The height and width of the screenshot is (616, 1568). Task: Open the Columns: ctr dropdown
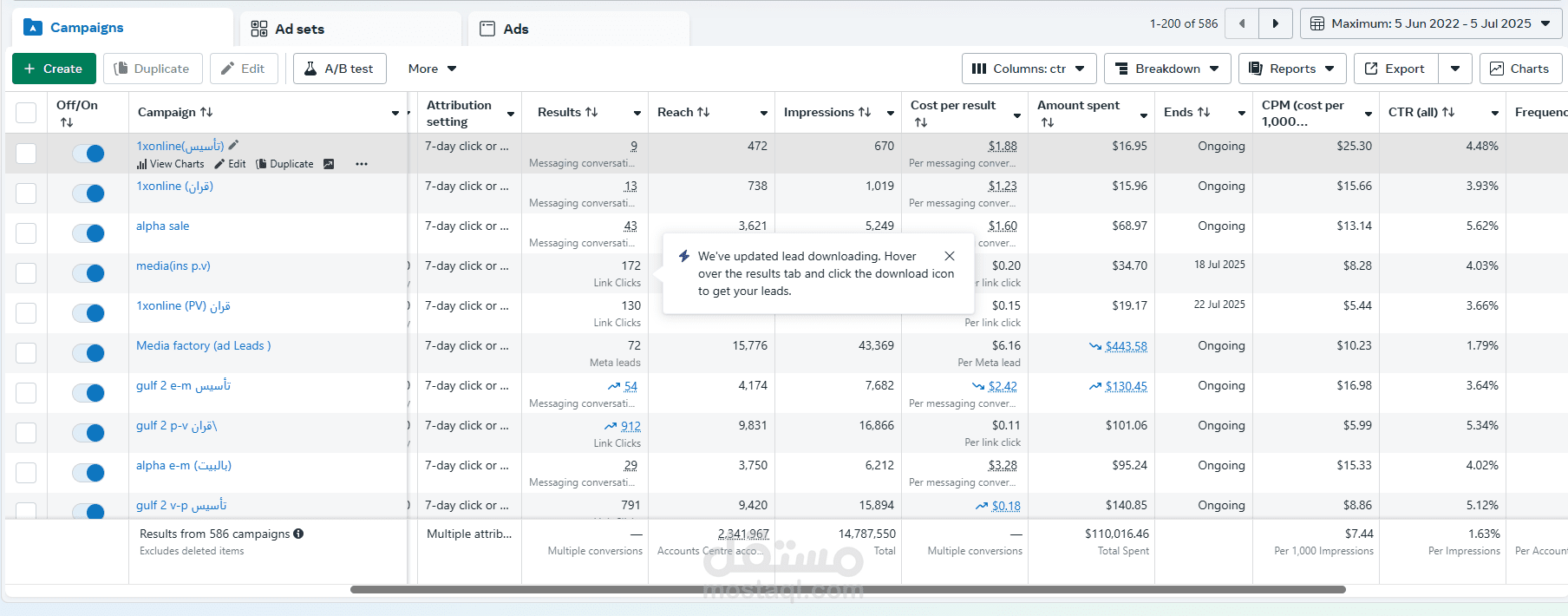pyautogui.click(x=1029, y=69)
